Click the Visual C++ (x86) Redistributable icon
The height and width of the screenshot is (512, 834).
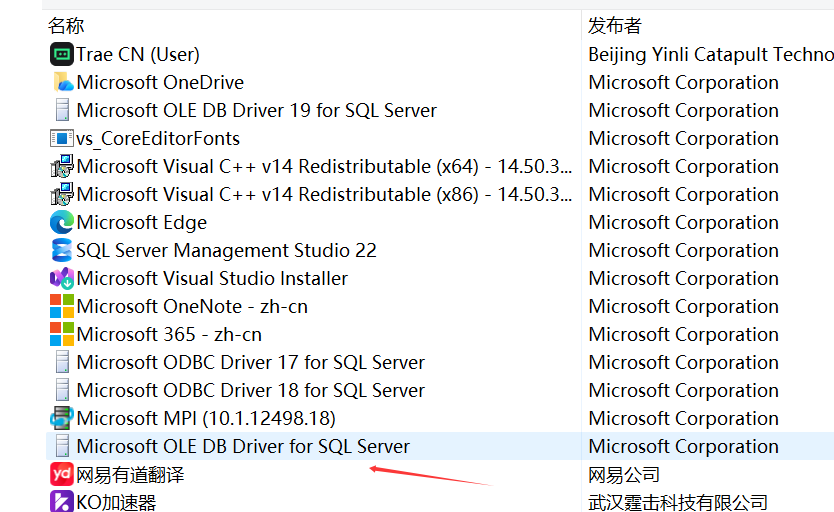tap(62, 194)
